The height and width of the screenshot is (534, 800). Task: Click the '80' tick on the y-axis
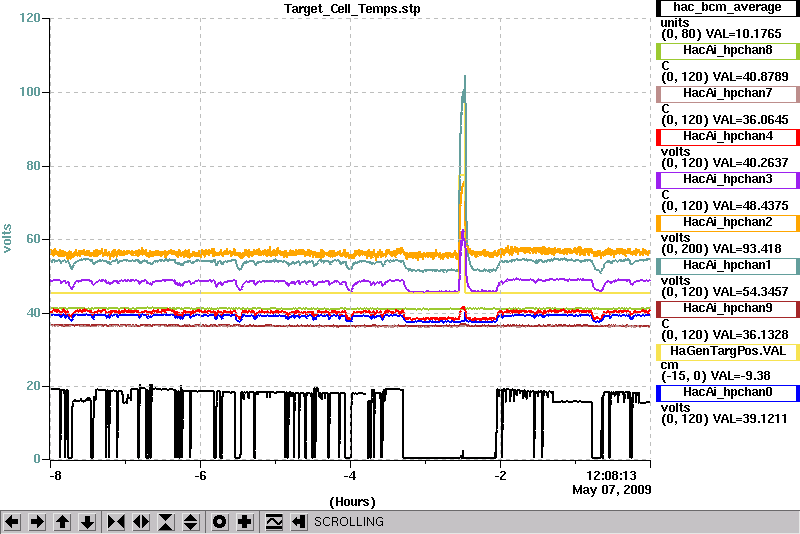pos(34,166)
